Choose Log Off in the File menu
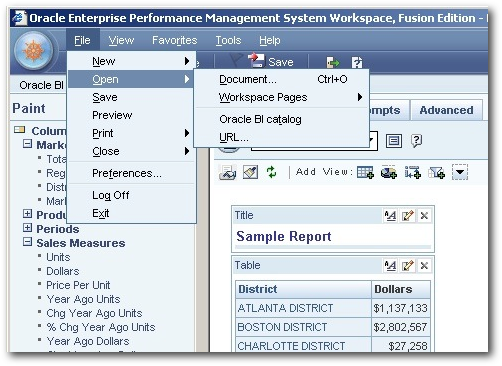The image size is (502, 366). [130, 195]
